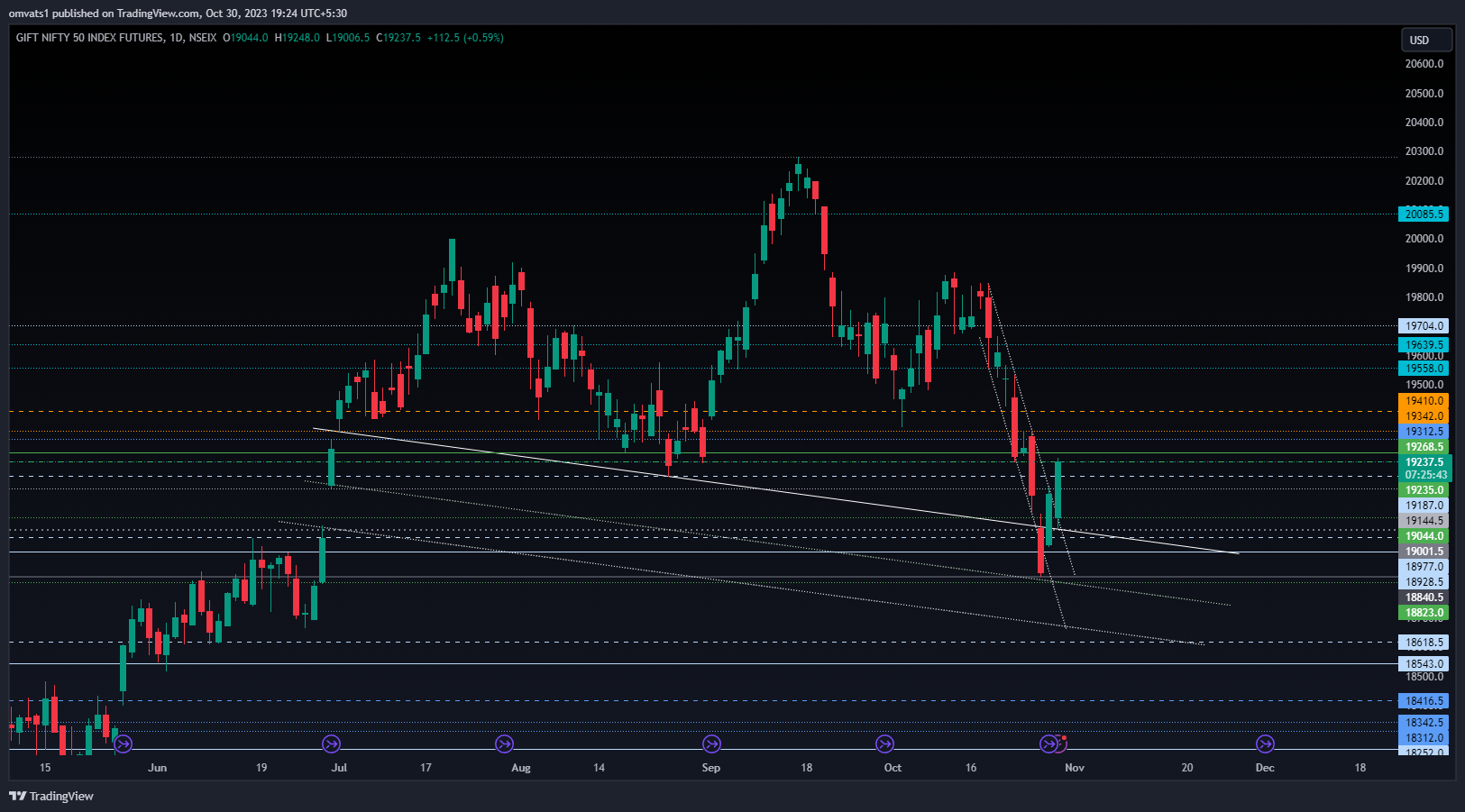Screen dimensions: 1465x812
Task: Open the rollover marker just before Nov
Action: click(1048, 744)
